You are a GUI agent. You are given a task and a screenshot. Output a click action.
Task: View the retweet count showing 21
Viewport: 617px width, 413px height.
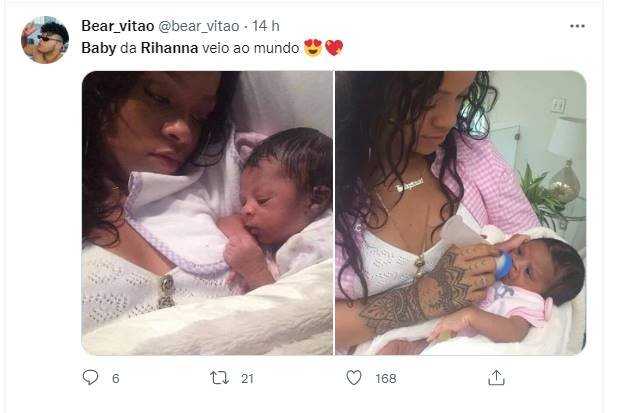[x=247, y=378]
